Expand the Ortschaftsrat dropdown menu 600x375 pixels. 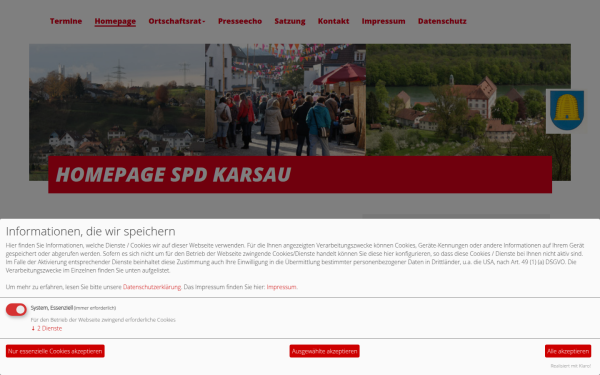(x=177, y=21)
